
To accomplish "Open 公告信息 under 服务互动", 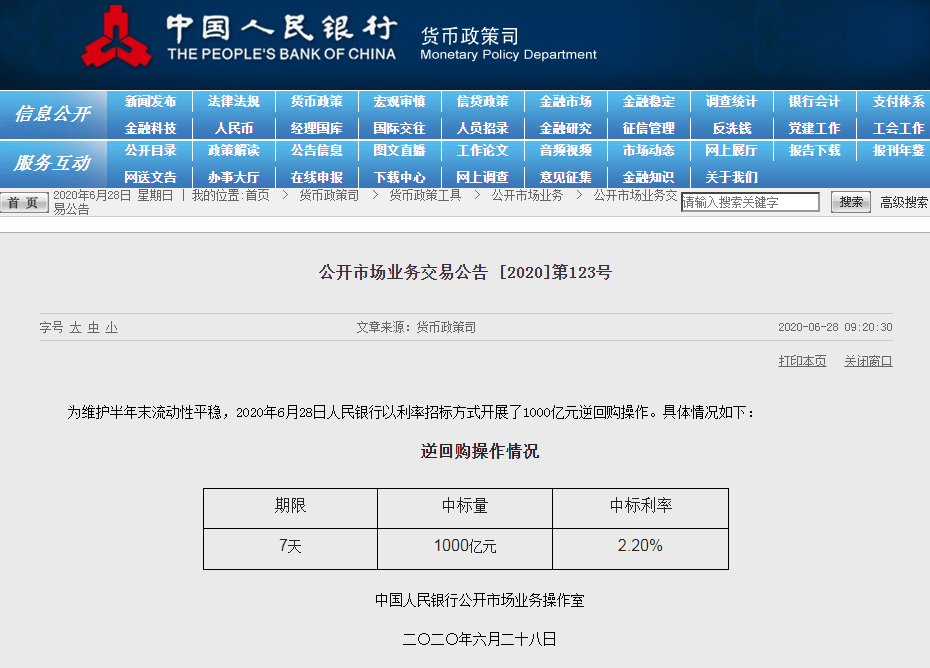I will click(317, 151).
